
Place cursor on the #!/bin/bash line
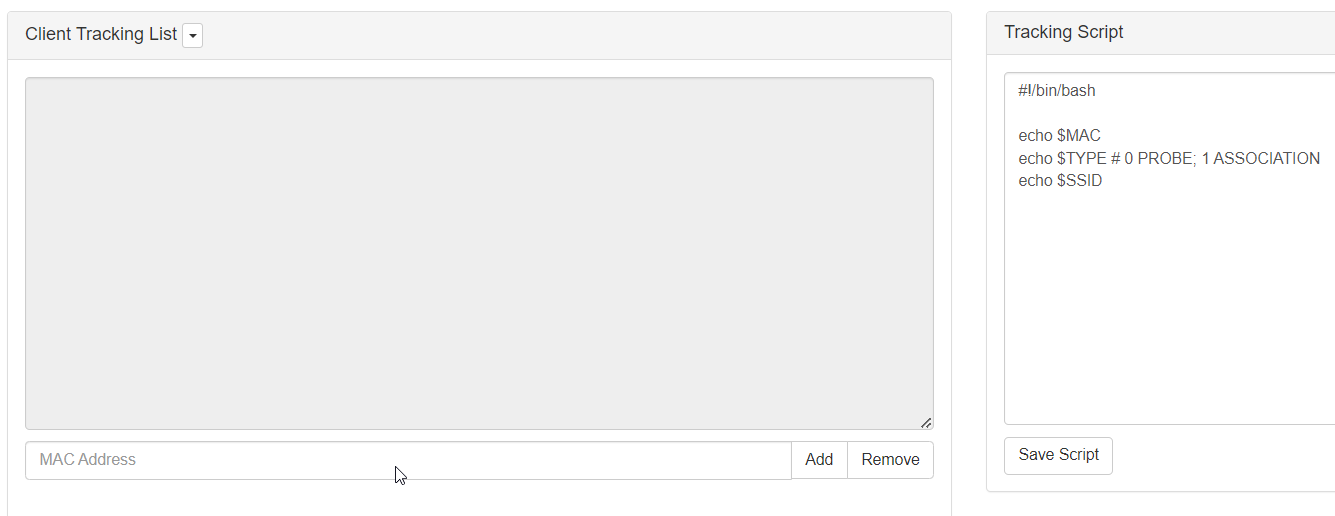(1057, 90)
